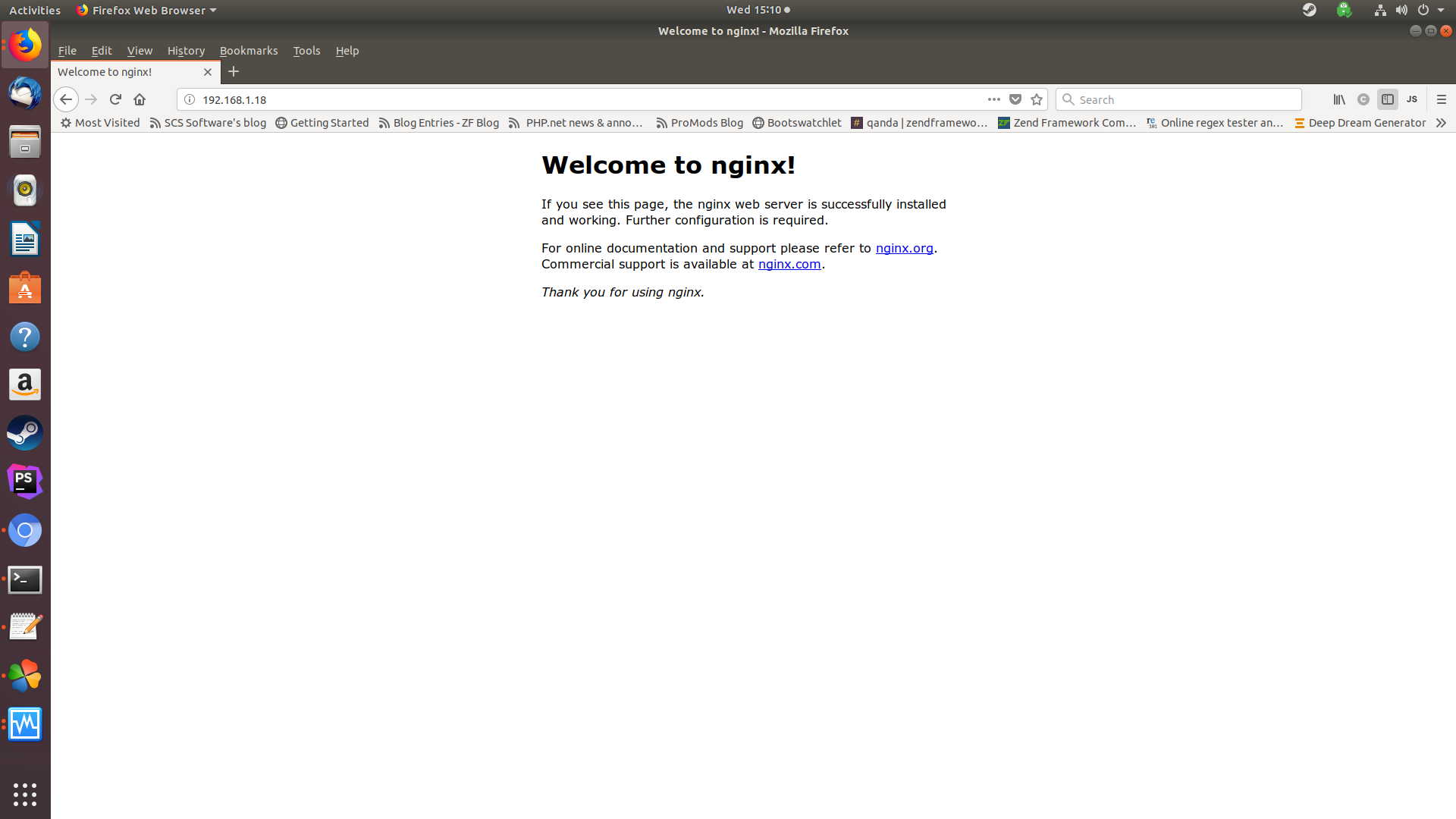Open Blog Entries - ZF Blog bookmark
The image size is (1456, 819).
[438, 123]
